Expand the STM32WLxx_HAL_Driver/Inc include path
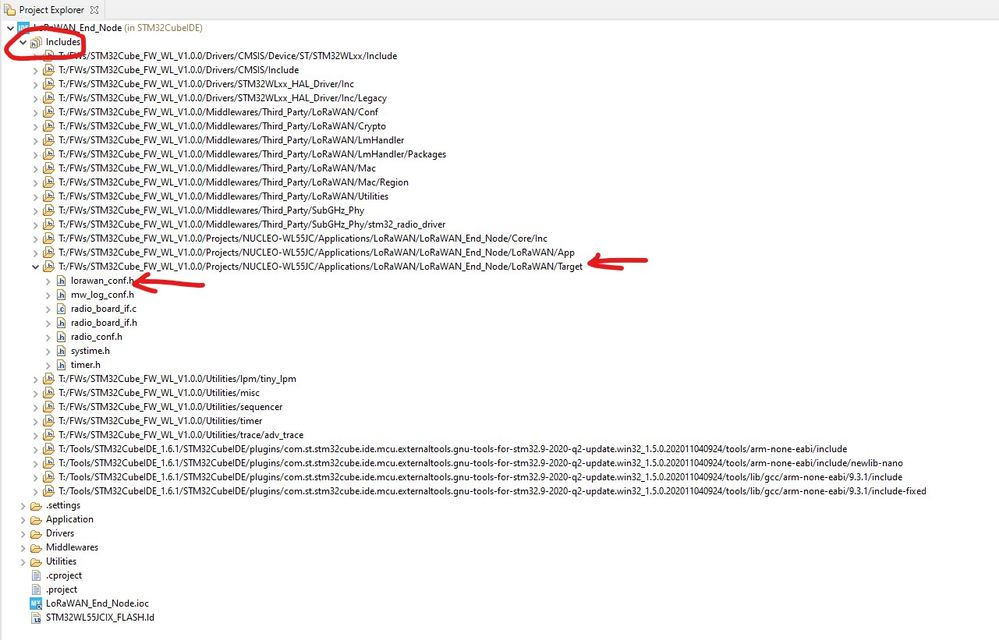This screenshot has width=999, height=640. 36,84
